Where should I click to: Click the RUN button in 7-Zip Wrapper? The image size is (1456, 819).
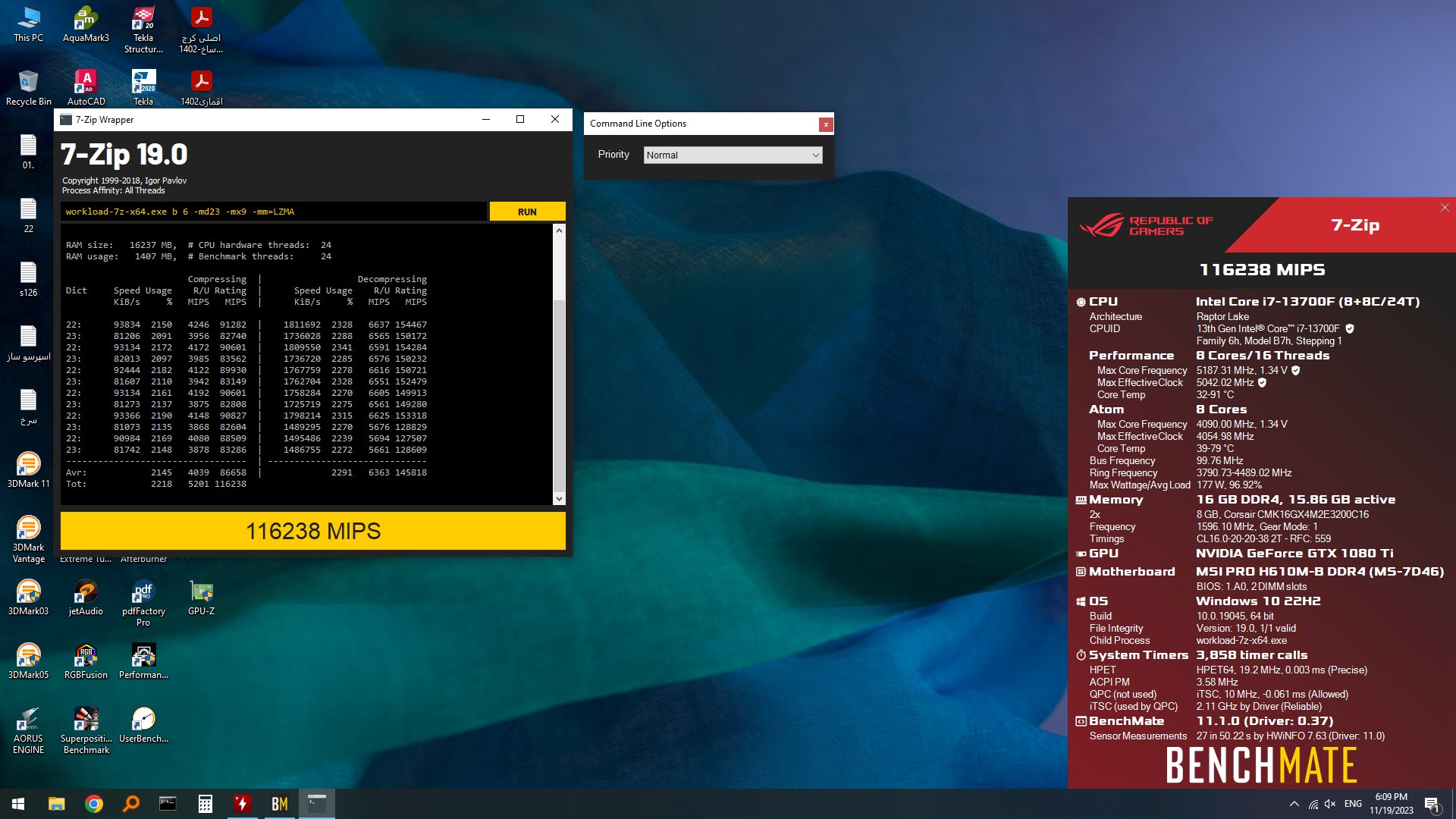[x=527, y=212]
